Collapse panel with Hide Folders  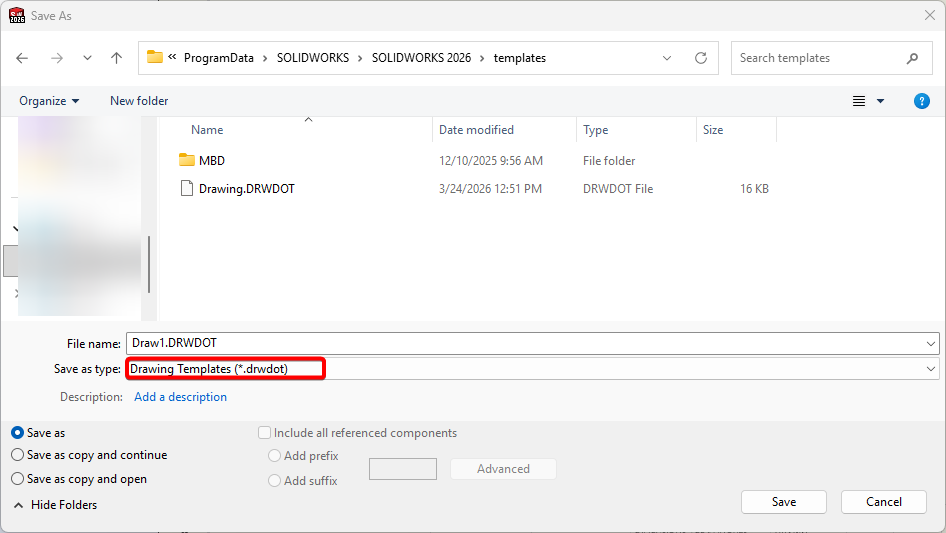click(x=55, y=505)
